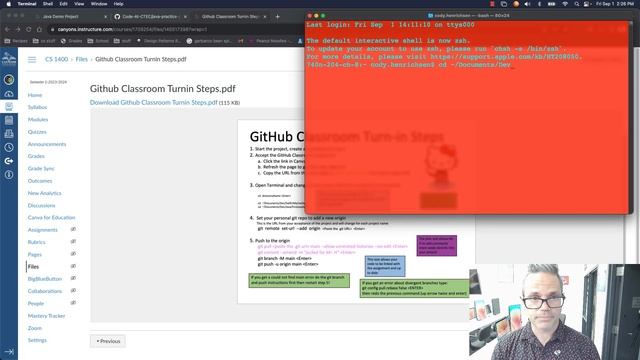The height and width of the screenshot is (360, 640).
Task: Click the browser Back arrow
Action: pos(7,29)
